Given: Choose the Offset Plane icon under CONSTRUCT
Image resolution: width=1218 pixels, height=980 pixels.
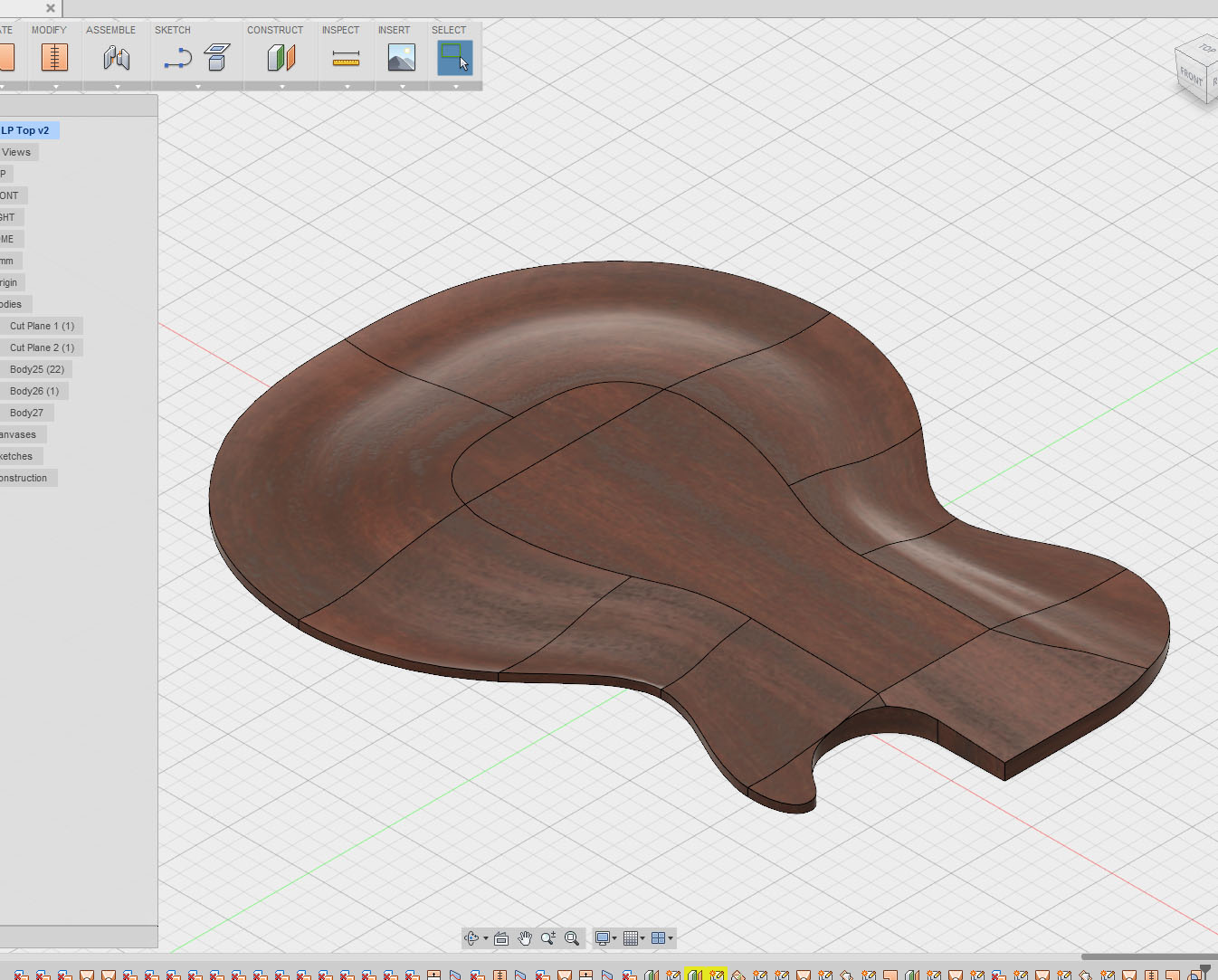Looking at the screenshot, I should [281, 58].
